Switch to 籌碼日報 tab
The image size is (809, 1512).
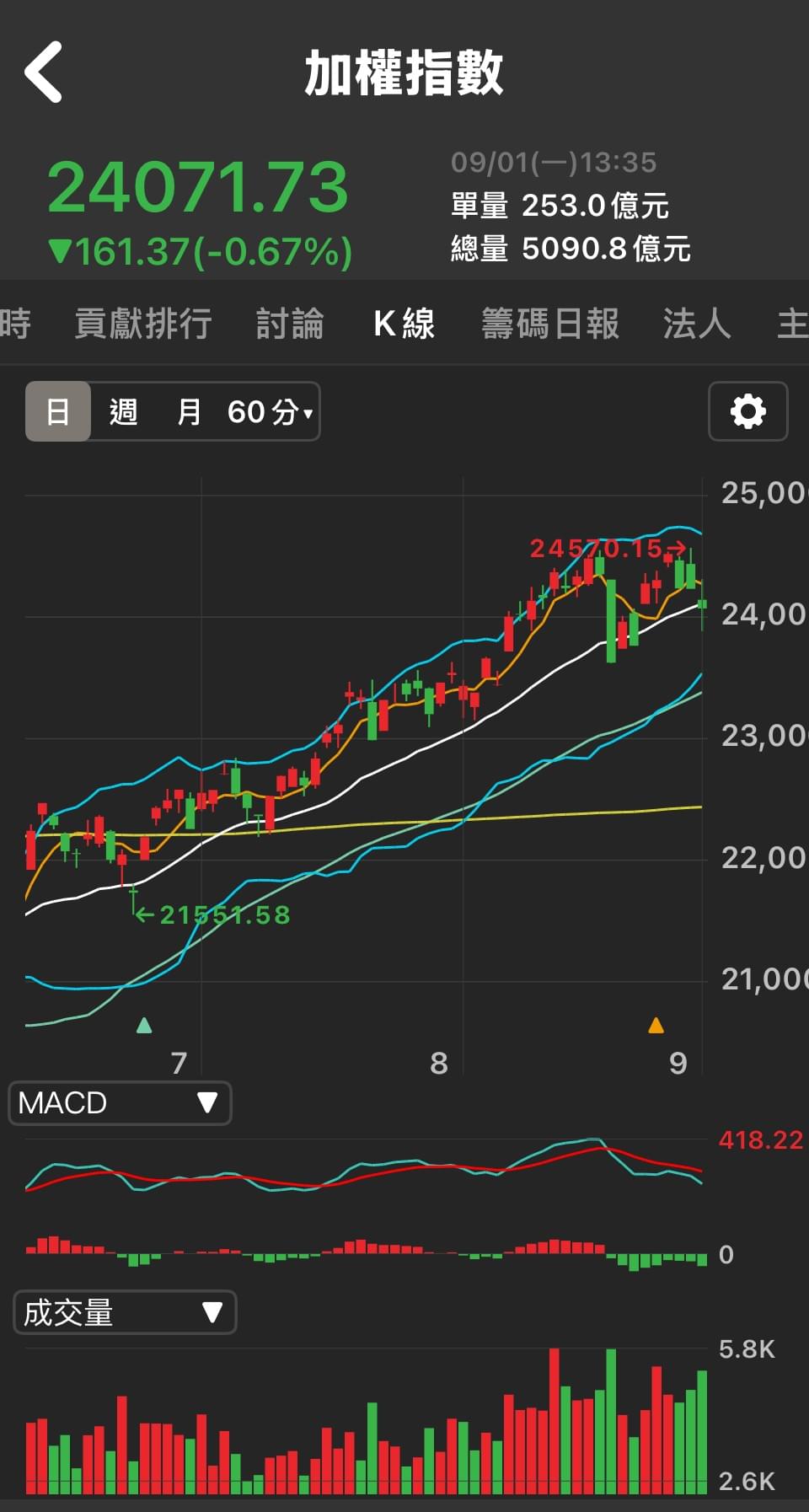coord(550,324)
